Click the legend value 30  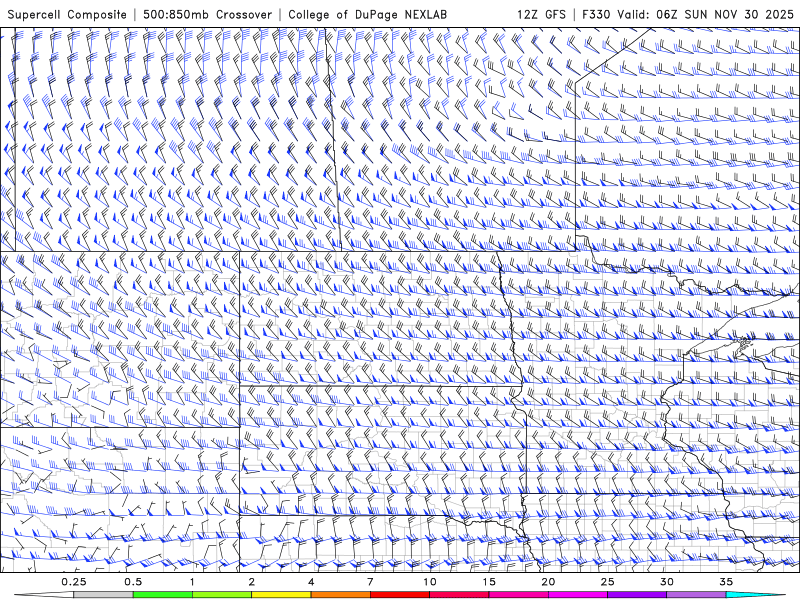pos(666,582)
